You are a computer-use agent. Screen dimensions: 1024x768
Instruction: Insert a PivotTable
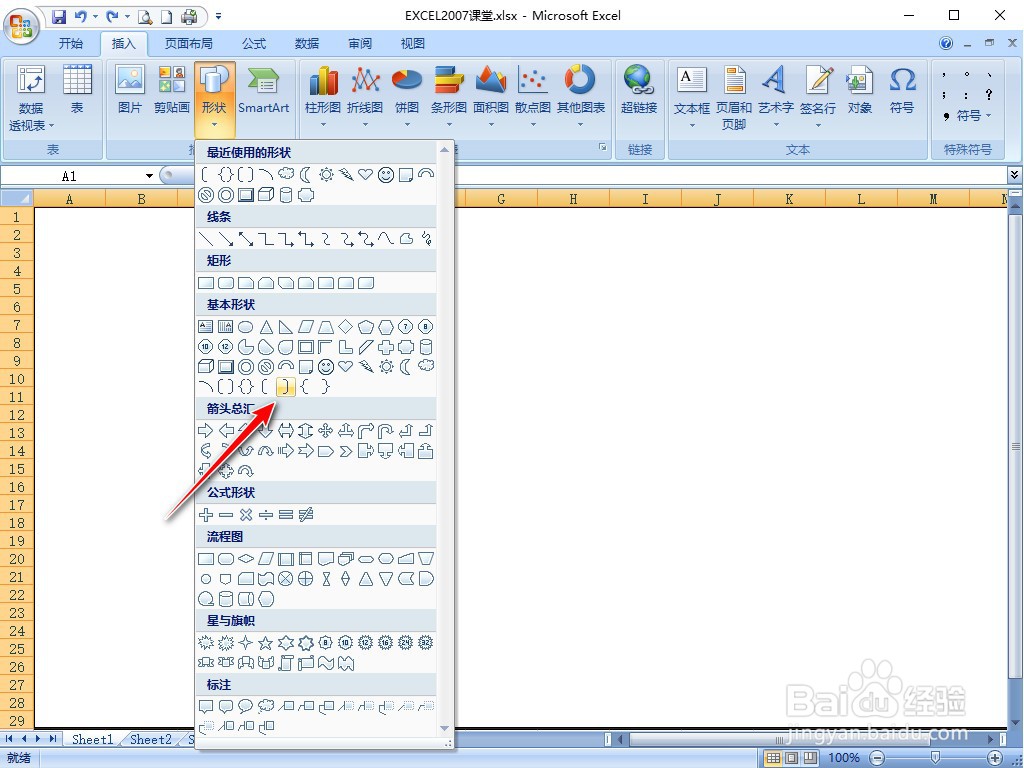31,98
